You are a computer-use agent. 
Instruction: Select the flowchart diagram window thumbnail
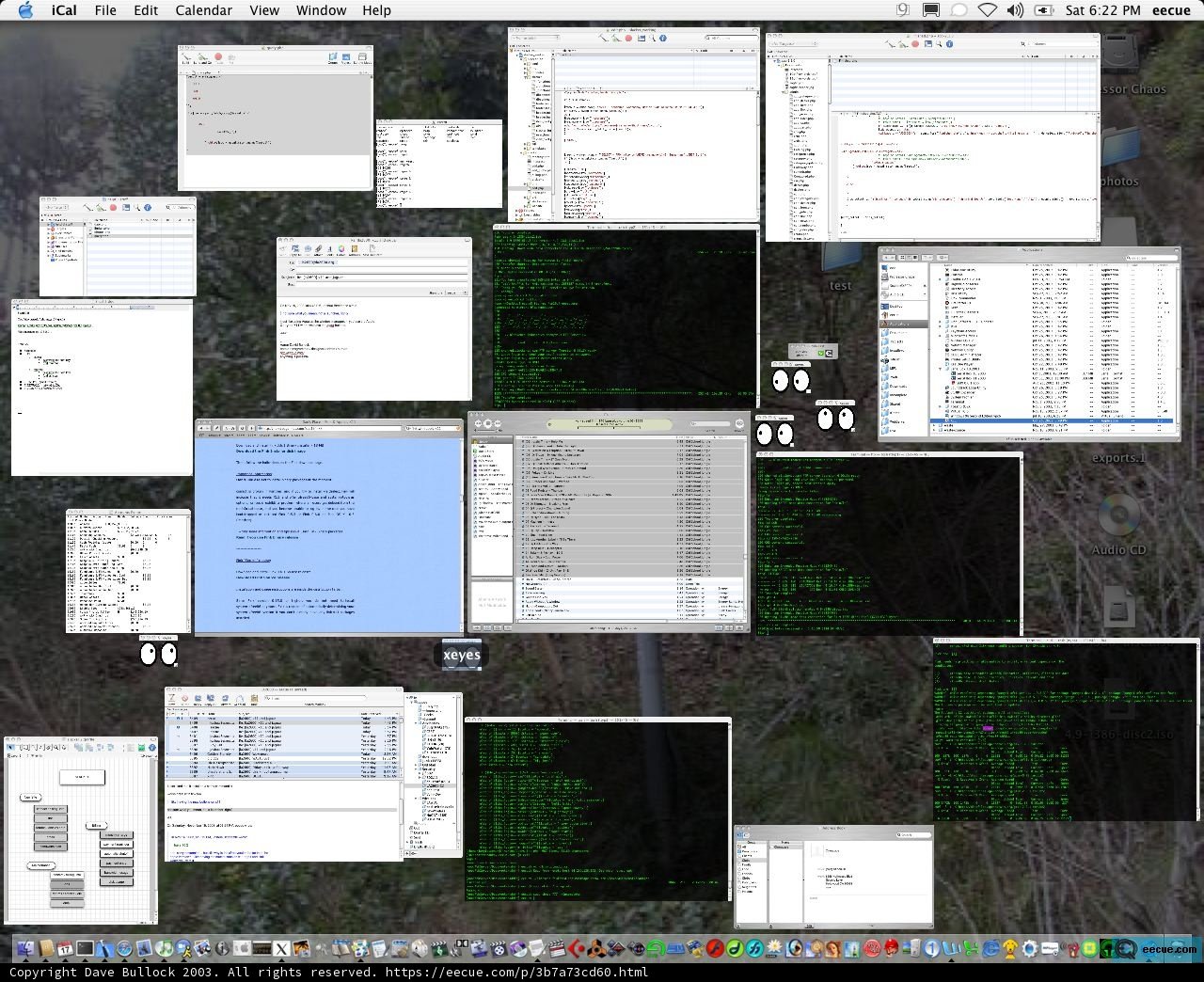pos(80,830)
